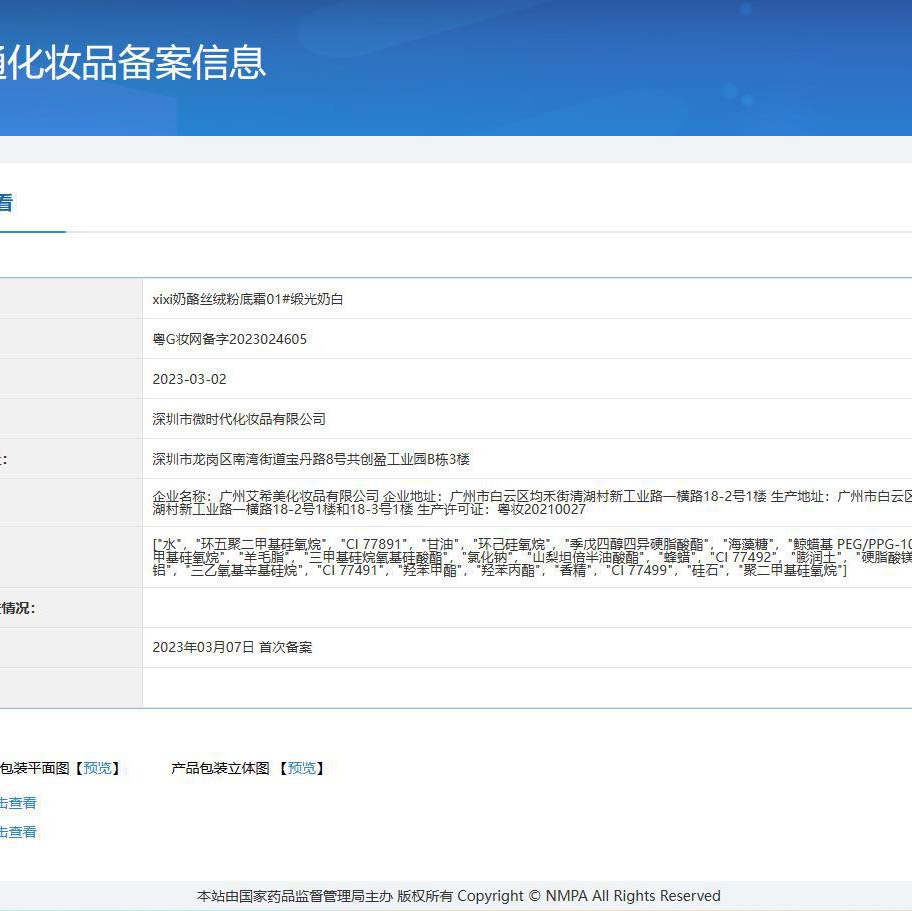Select filing number 粤G妆网备字2023024605
The height and width of the screenshot is (911, 912).
(x=229, y=339)
